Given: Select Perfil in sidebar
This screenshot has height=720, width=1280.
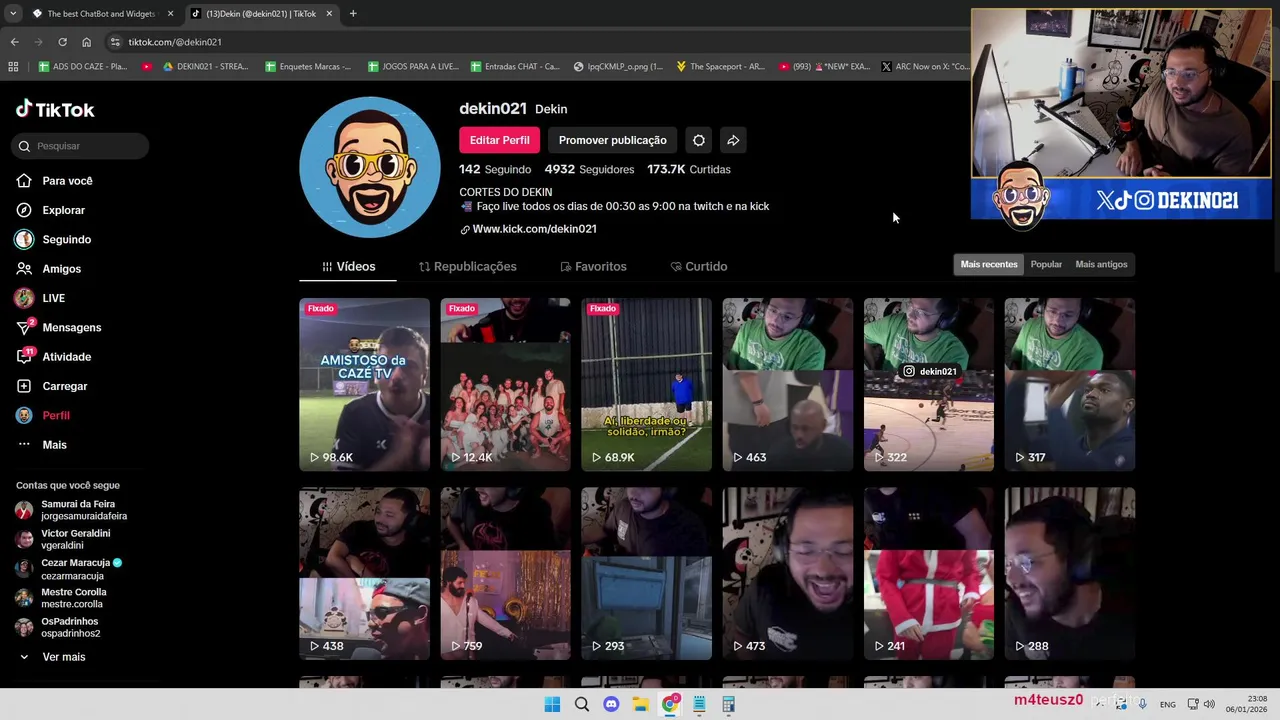Looking at the screenshot, I should pos(43,415).
